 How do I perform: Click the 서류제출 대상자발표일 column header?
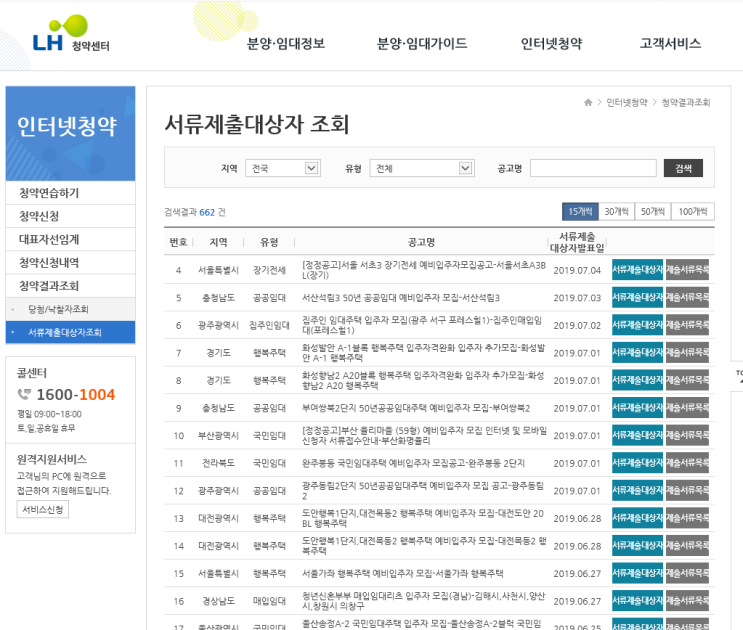pos(577,242)
